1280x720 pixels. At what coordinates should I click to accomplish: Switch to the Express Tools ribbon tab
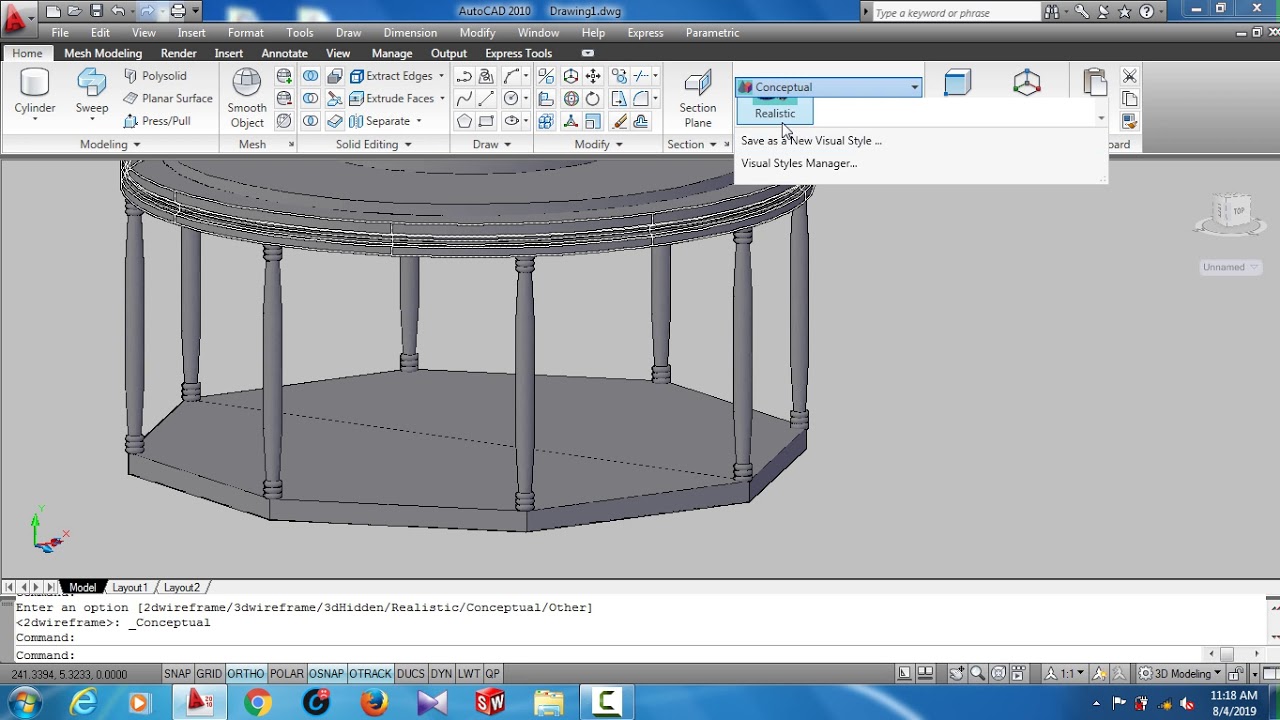pos(518,53)
